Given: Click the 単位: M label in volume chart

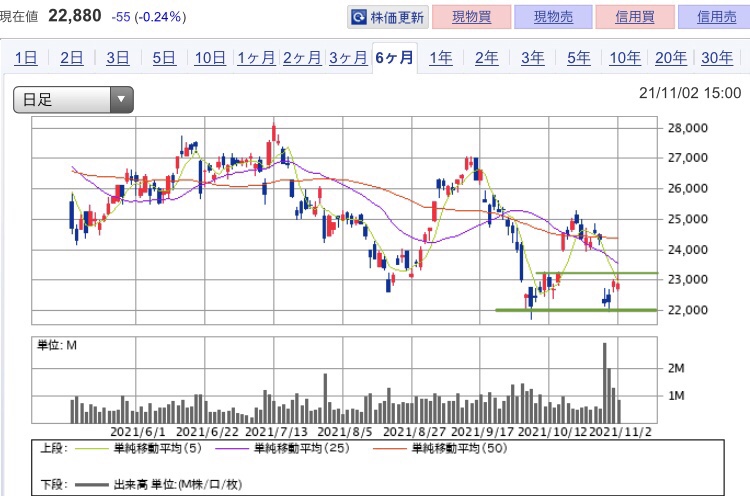Looking at the screenshot, I should click(x=57, y=345).
